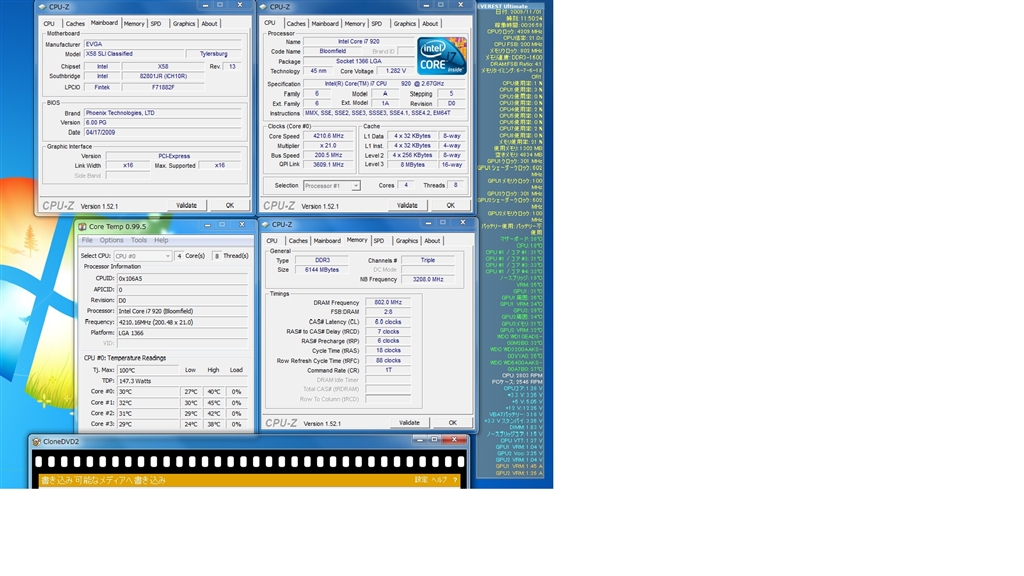Click Validate in the processor CPU-Z window
1024x576 pixels.
(408, 206)
